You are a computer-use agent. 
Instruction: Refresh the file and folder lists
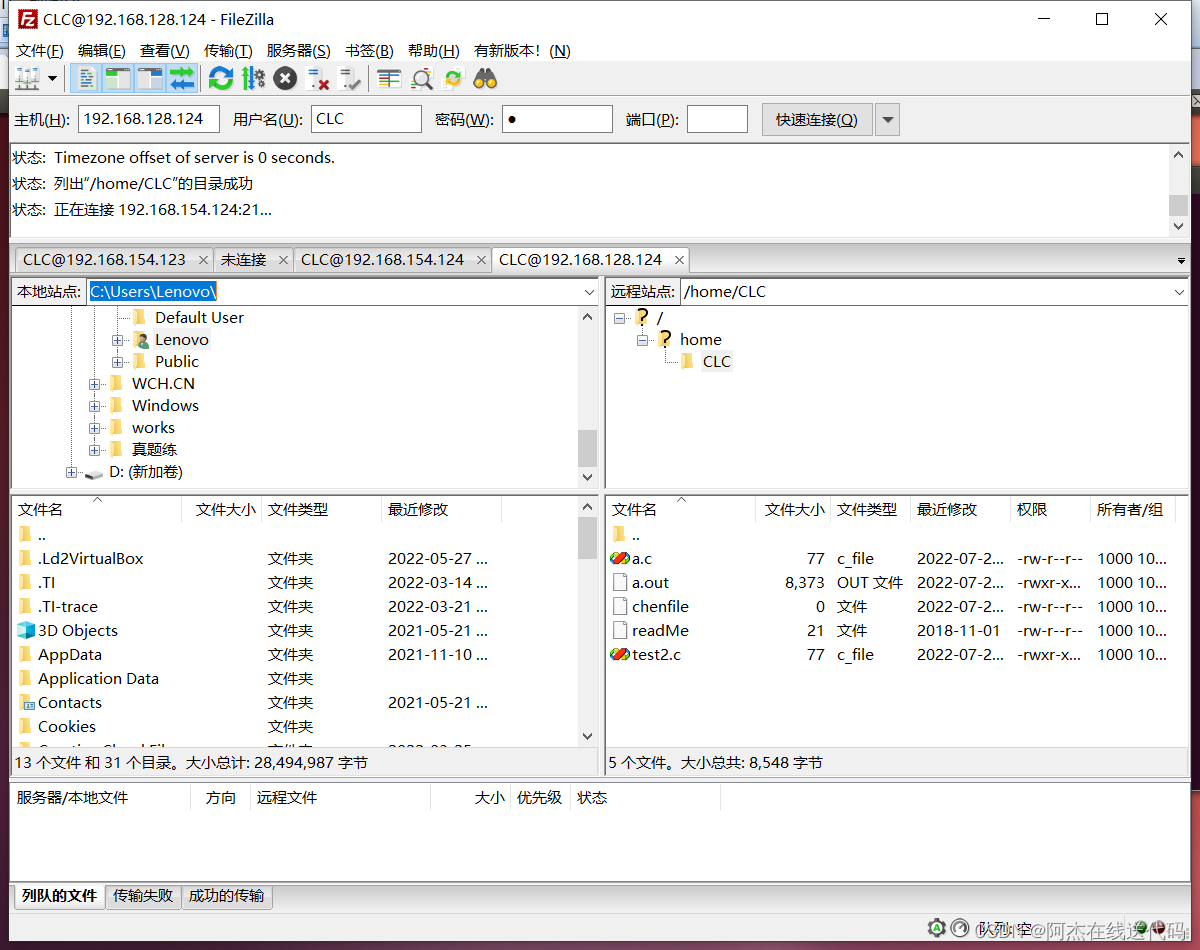point(221,78)
